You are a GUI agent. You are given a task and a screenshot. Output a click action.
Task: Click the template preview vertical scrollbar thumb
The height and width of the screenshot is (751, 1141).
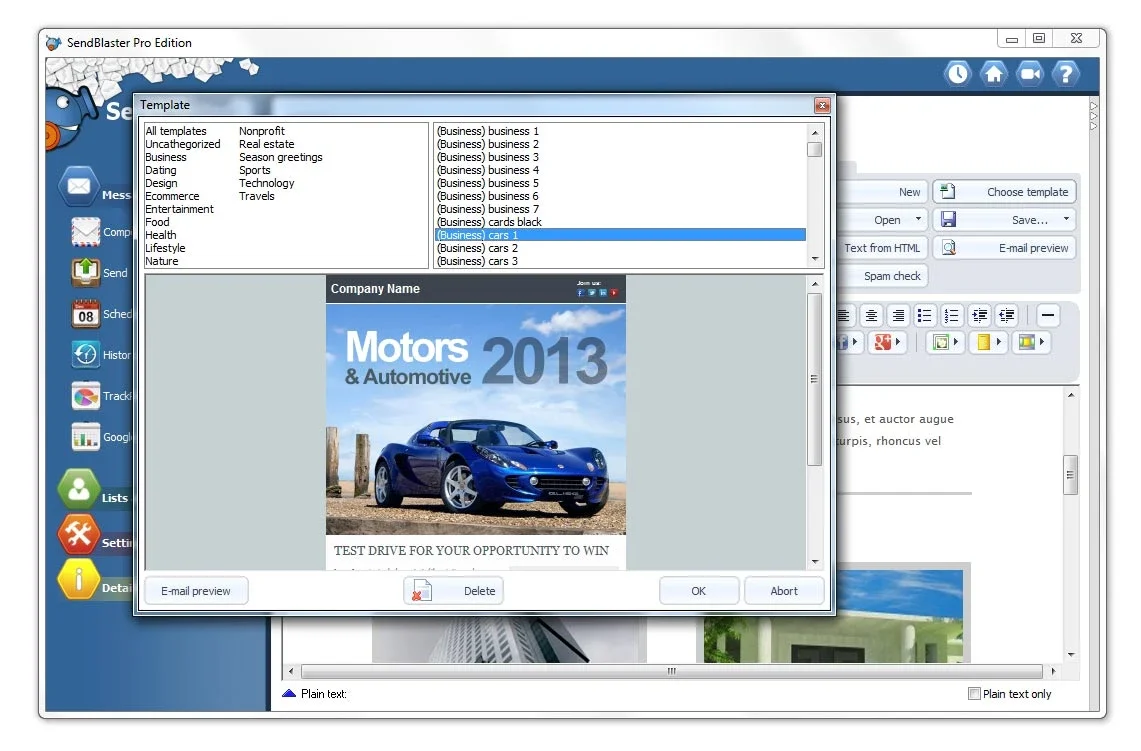click(x=814, y=379)
